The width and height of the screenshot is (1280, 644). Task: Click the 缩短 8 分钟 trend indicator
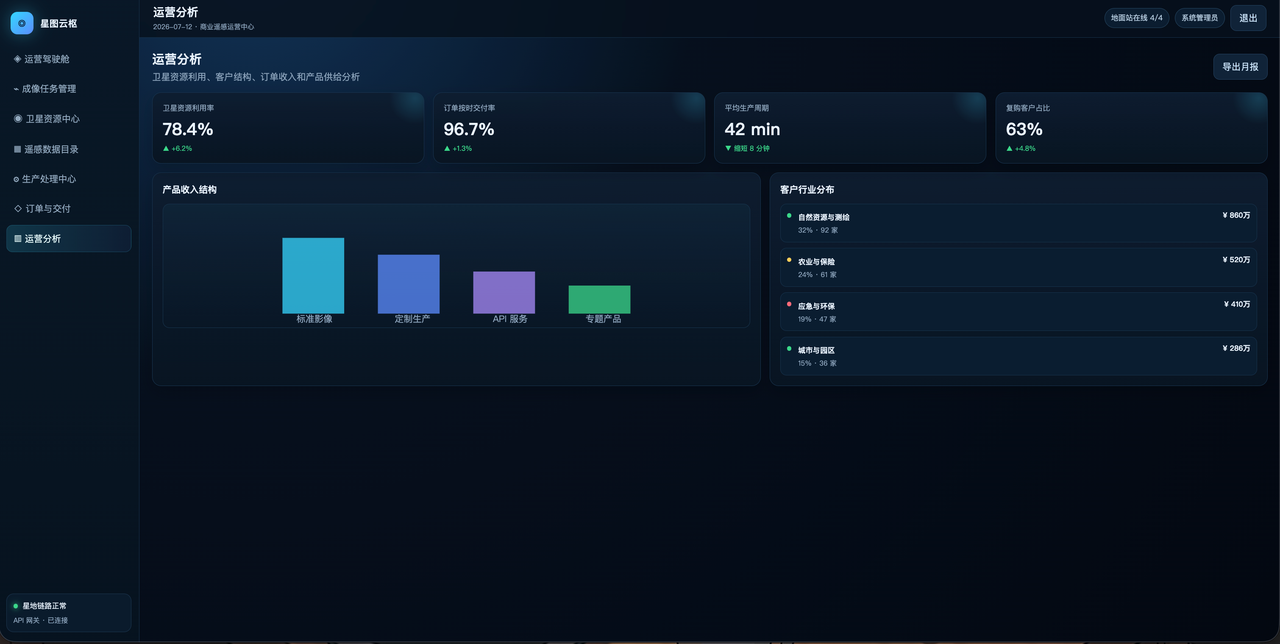(x=747, y=148)
